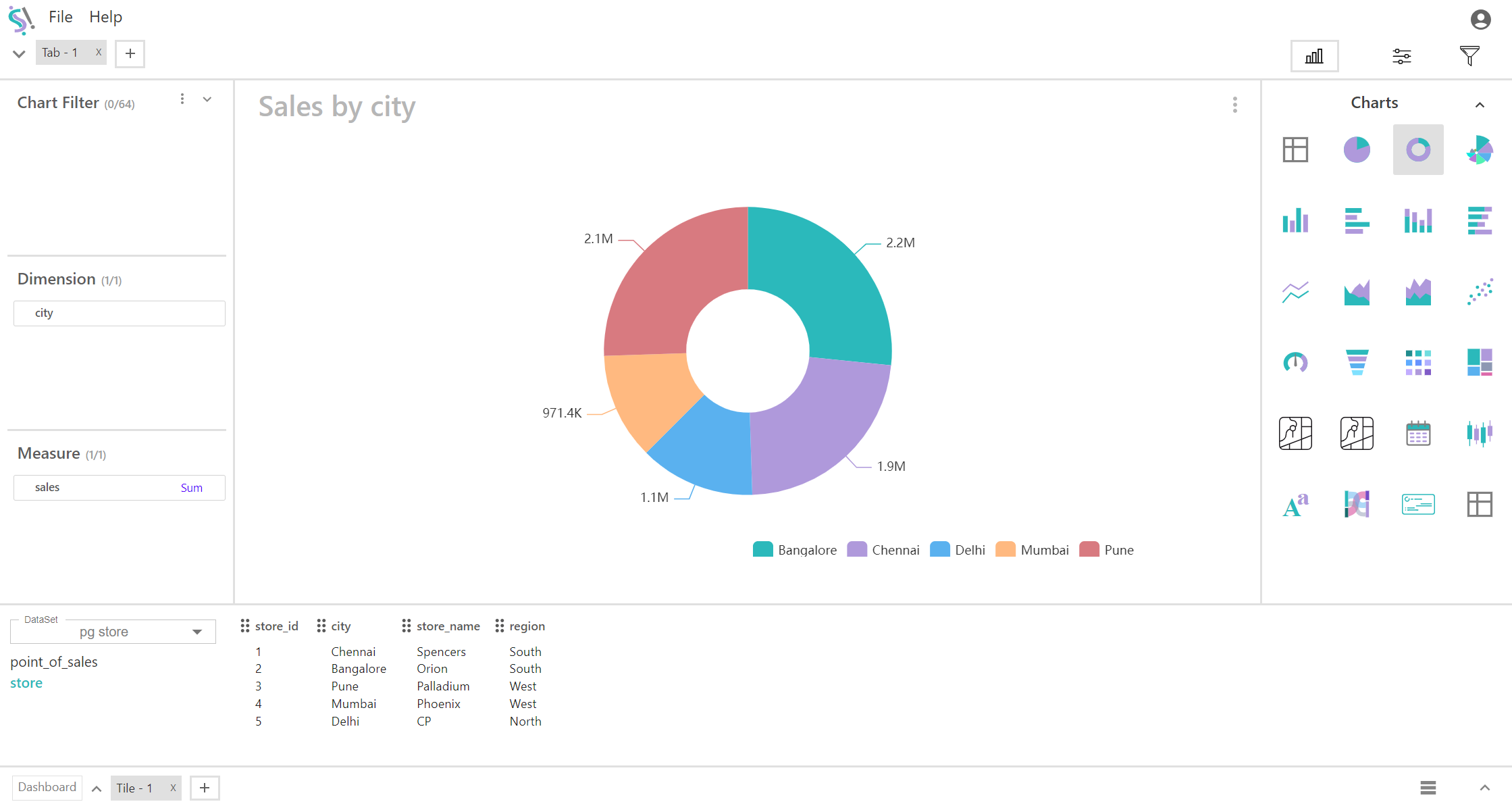Screen dimensions: 1512x808
Task: Switch to the Tile - 1 tab
Action: [x=135, y=788]
